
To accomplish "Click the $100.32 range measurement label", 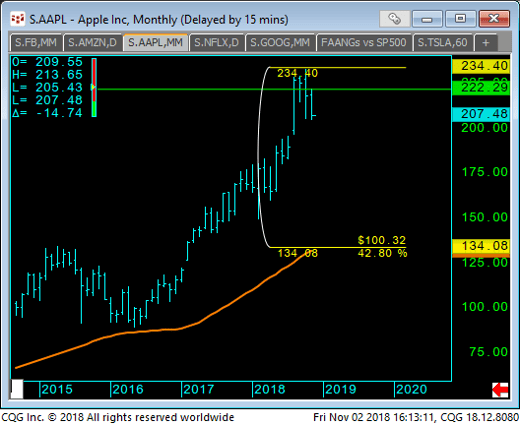I will [382, 240].
